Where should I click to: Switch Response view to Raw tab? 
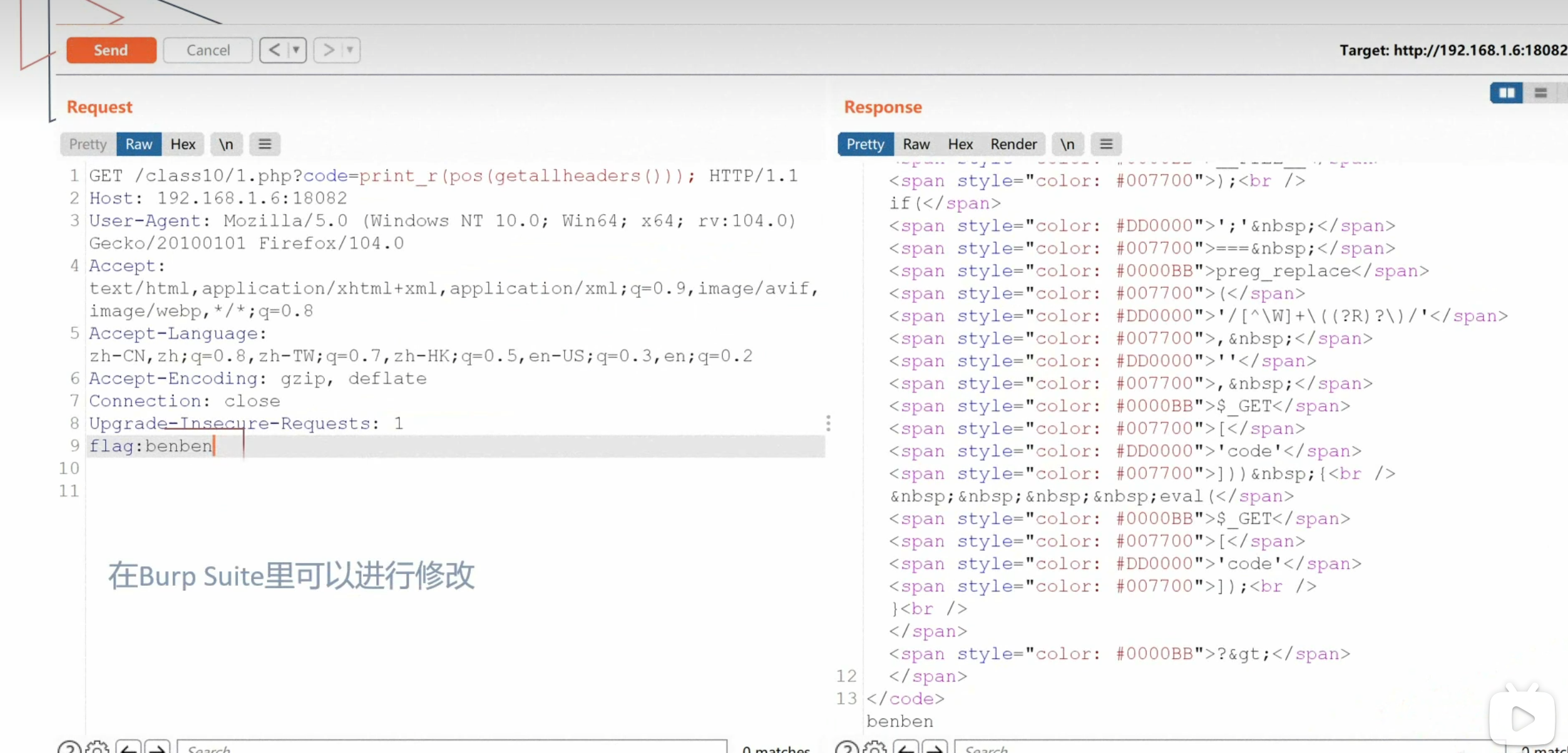(x=916, y=144)
